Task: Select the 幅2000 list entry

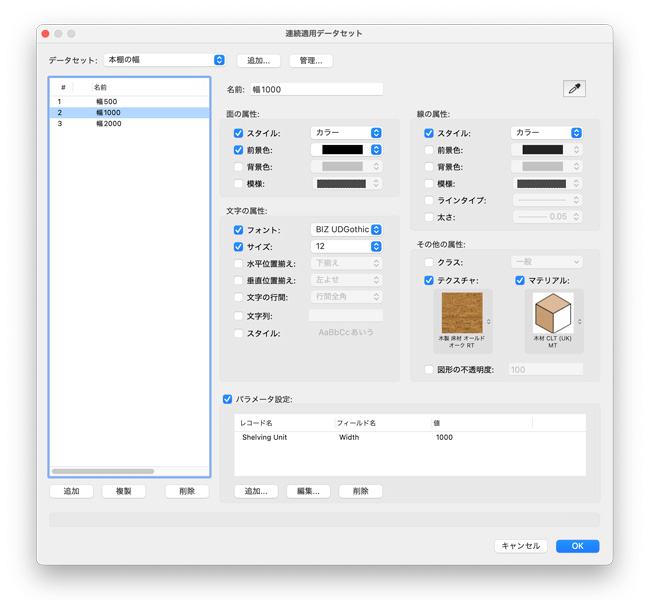Action: coord(109,124)
